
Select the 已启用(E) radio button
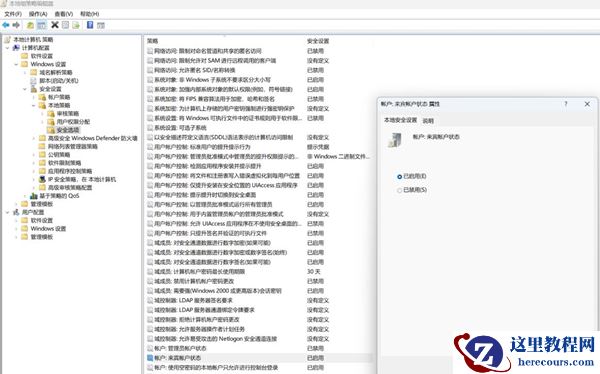pyautogui.click(x=399, y=176)
